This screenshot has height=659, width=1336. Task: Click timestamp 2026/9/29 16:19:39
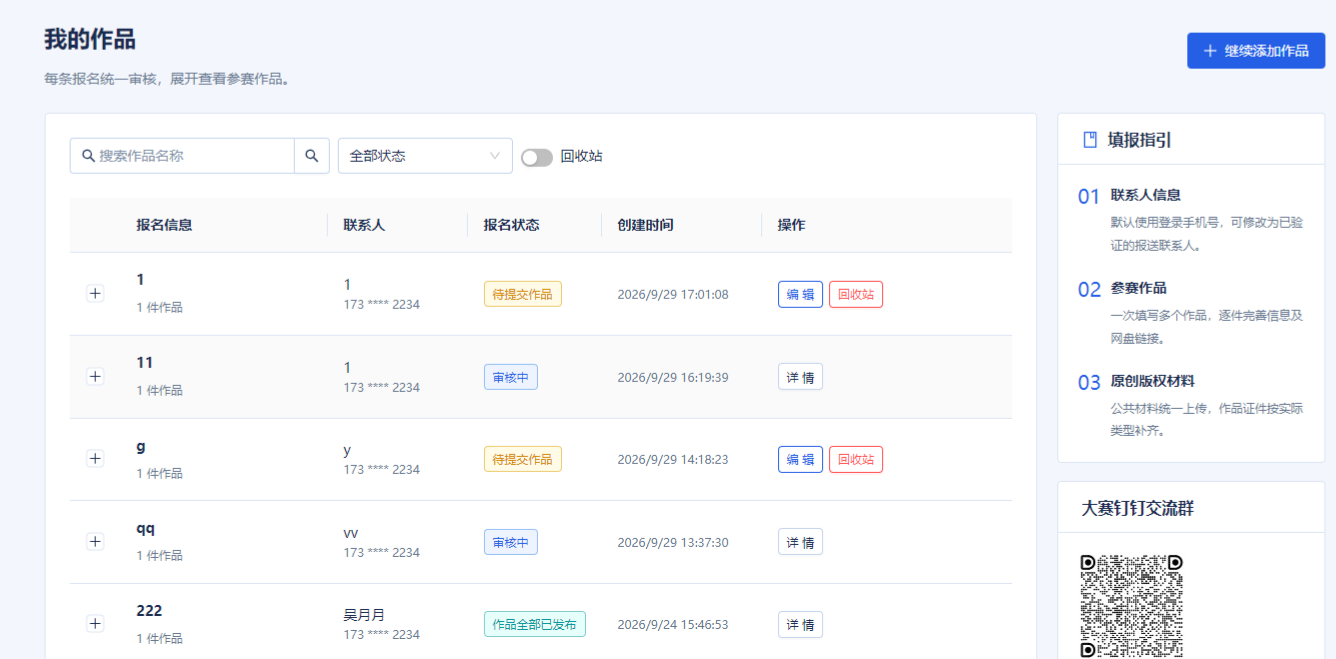click(672, 377)
